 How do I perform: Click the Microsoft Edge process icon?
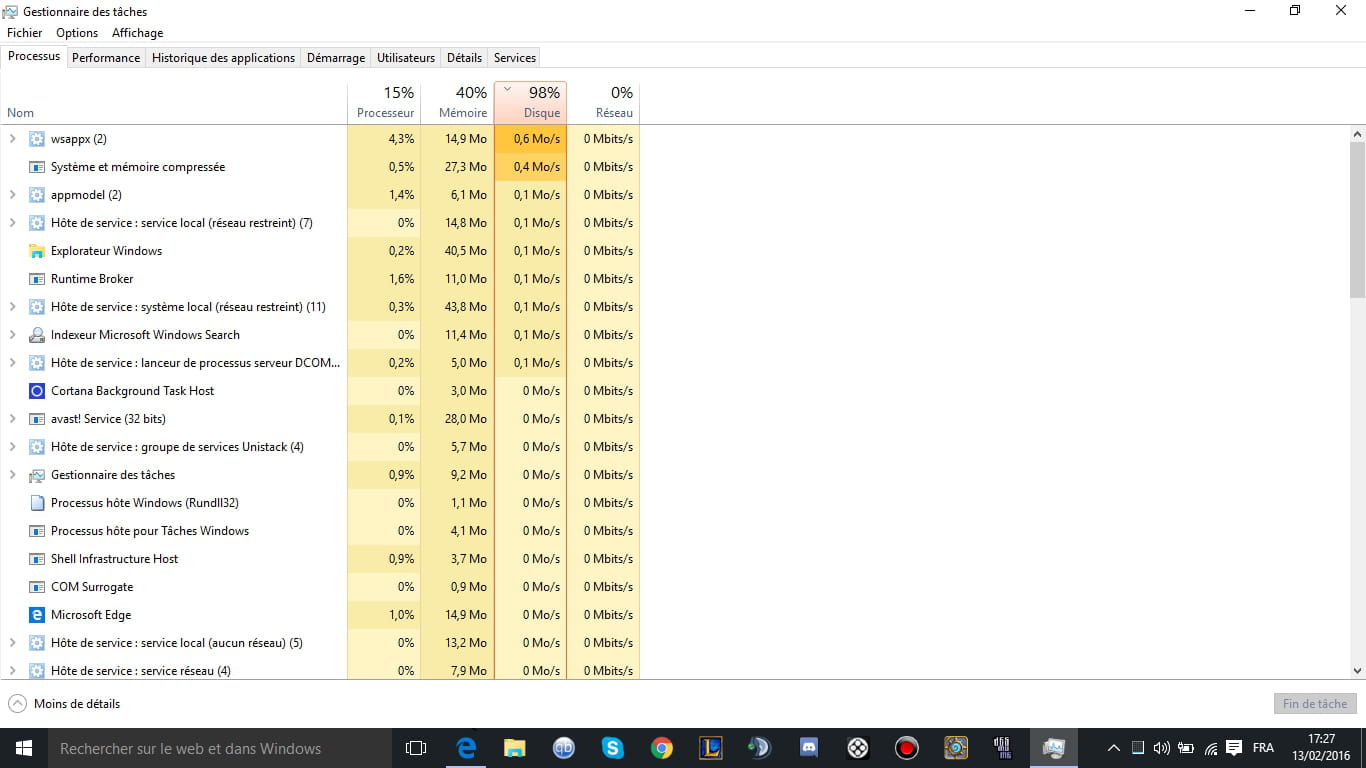(x=37, y=615)
